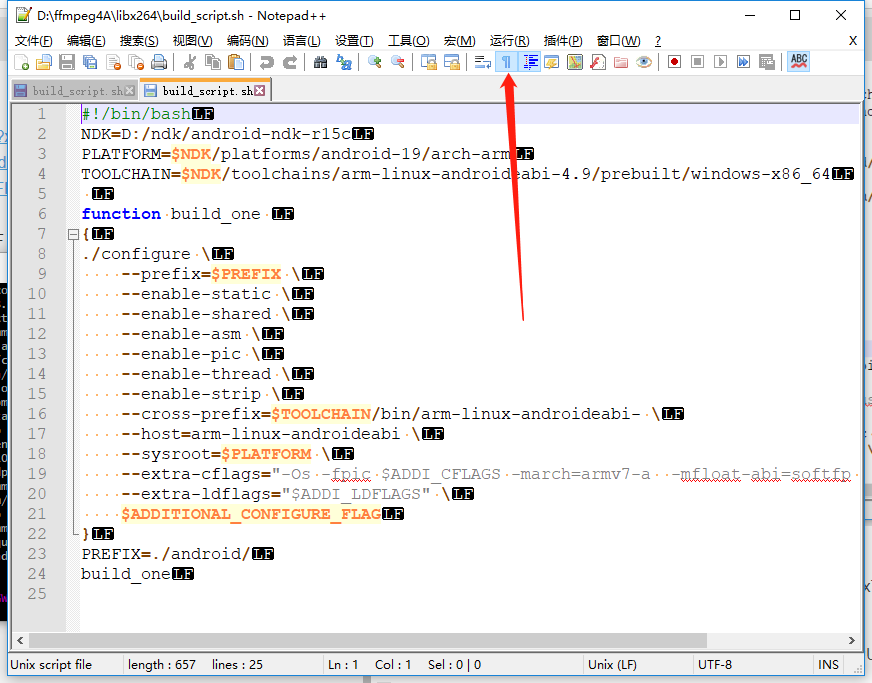Toggle show all characters

point(509,62)
